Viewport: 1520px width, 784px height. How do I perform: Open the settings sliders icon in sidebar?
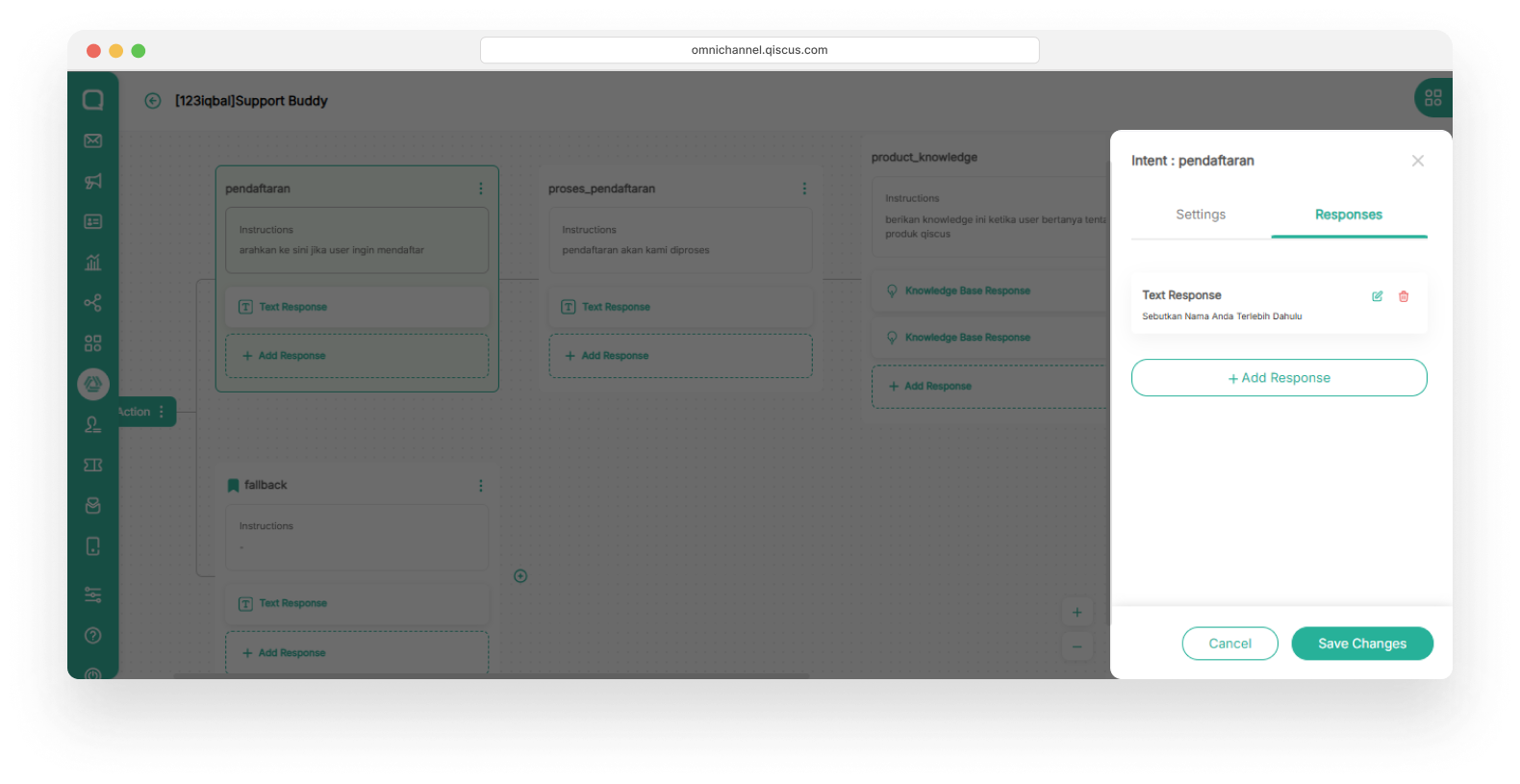(x=93, y=594)
